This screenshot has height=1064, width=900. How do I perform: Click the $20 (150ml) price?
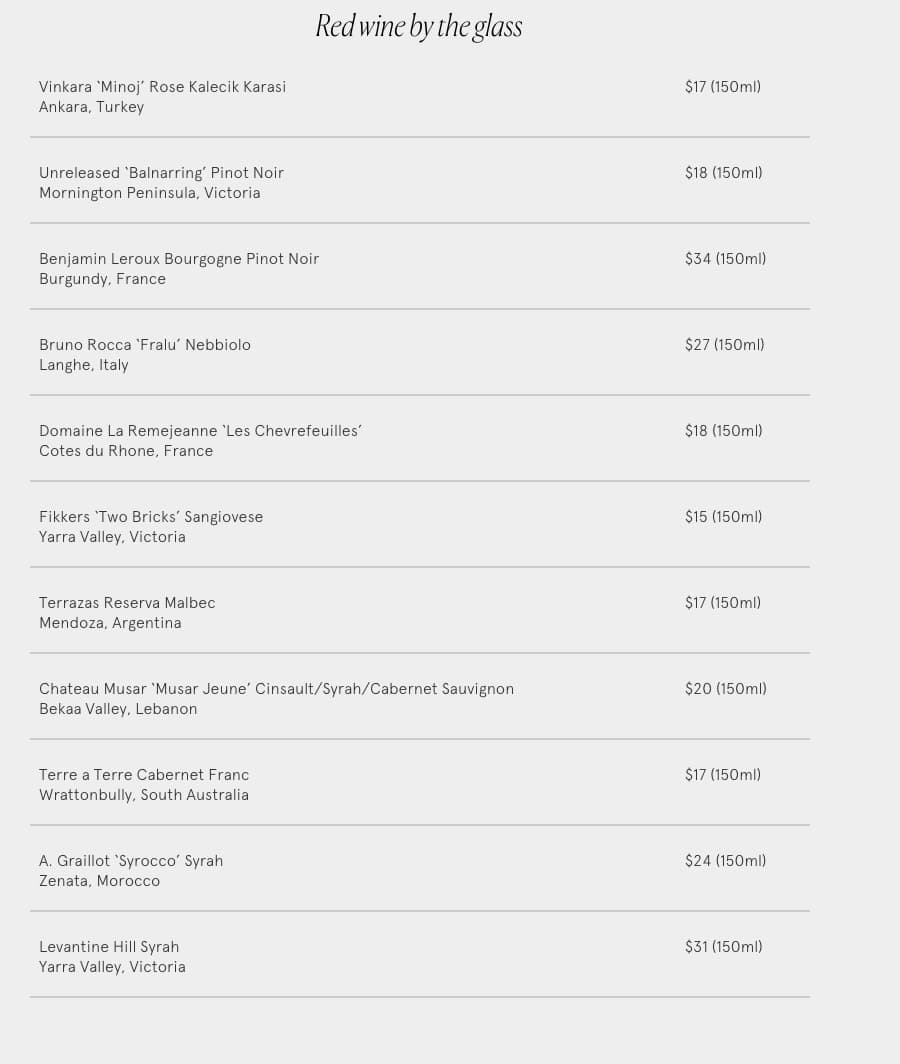click(725, 689)
